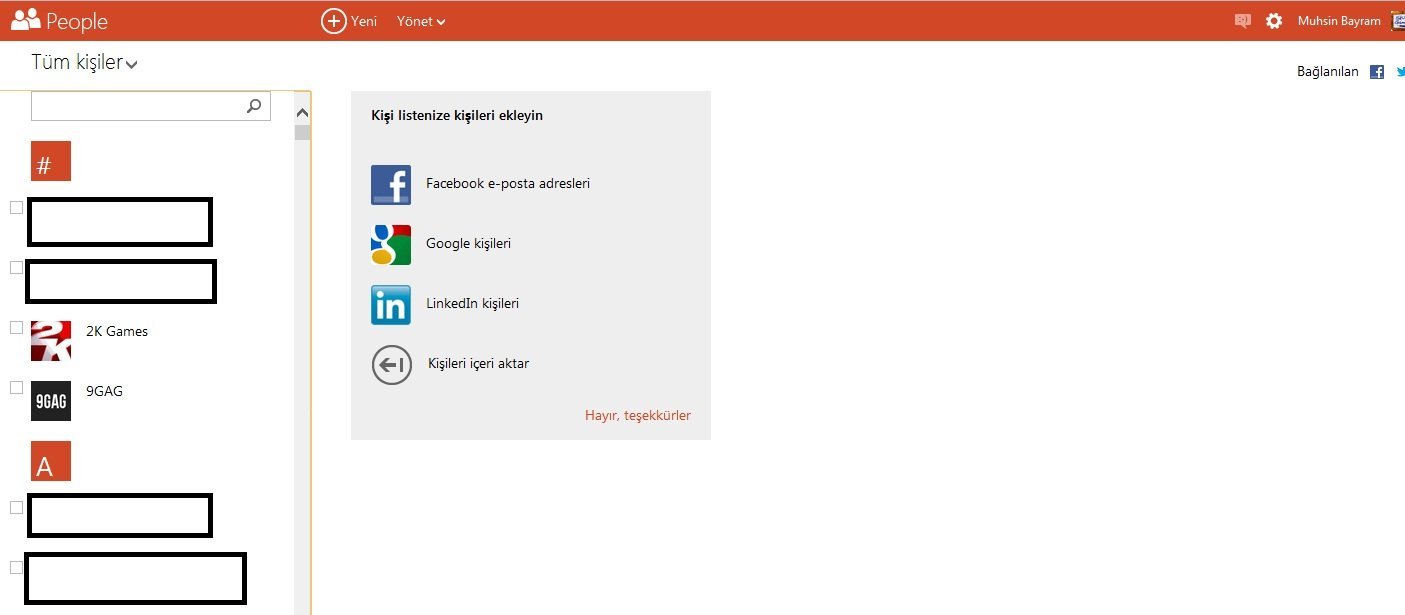
Task: Click the contact search input field
Action: click(151, 105)
